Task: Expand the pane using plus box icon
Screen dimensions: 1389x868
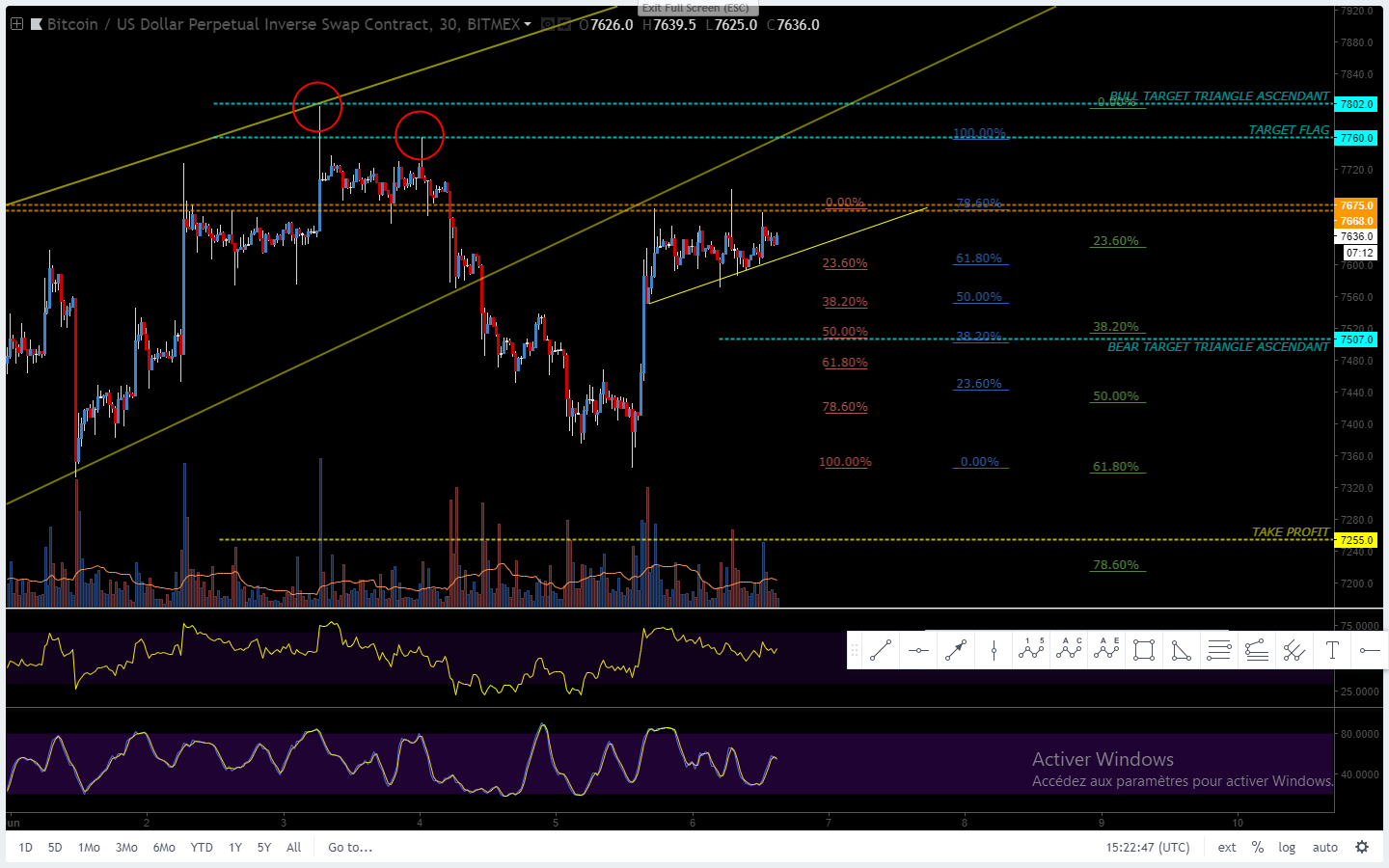Action: click(x=16, y=24)
